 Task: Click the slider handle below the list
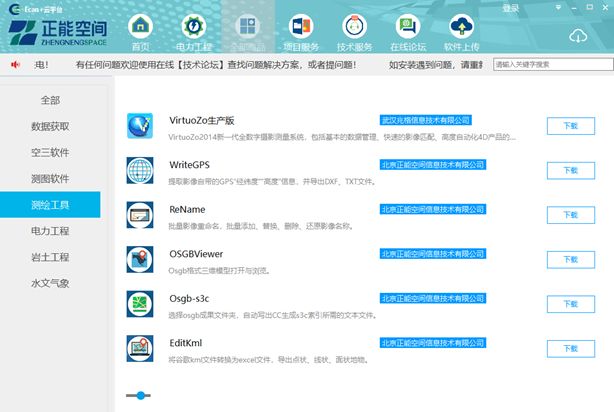click(141, 395)
